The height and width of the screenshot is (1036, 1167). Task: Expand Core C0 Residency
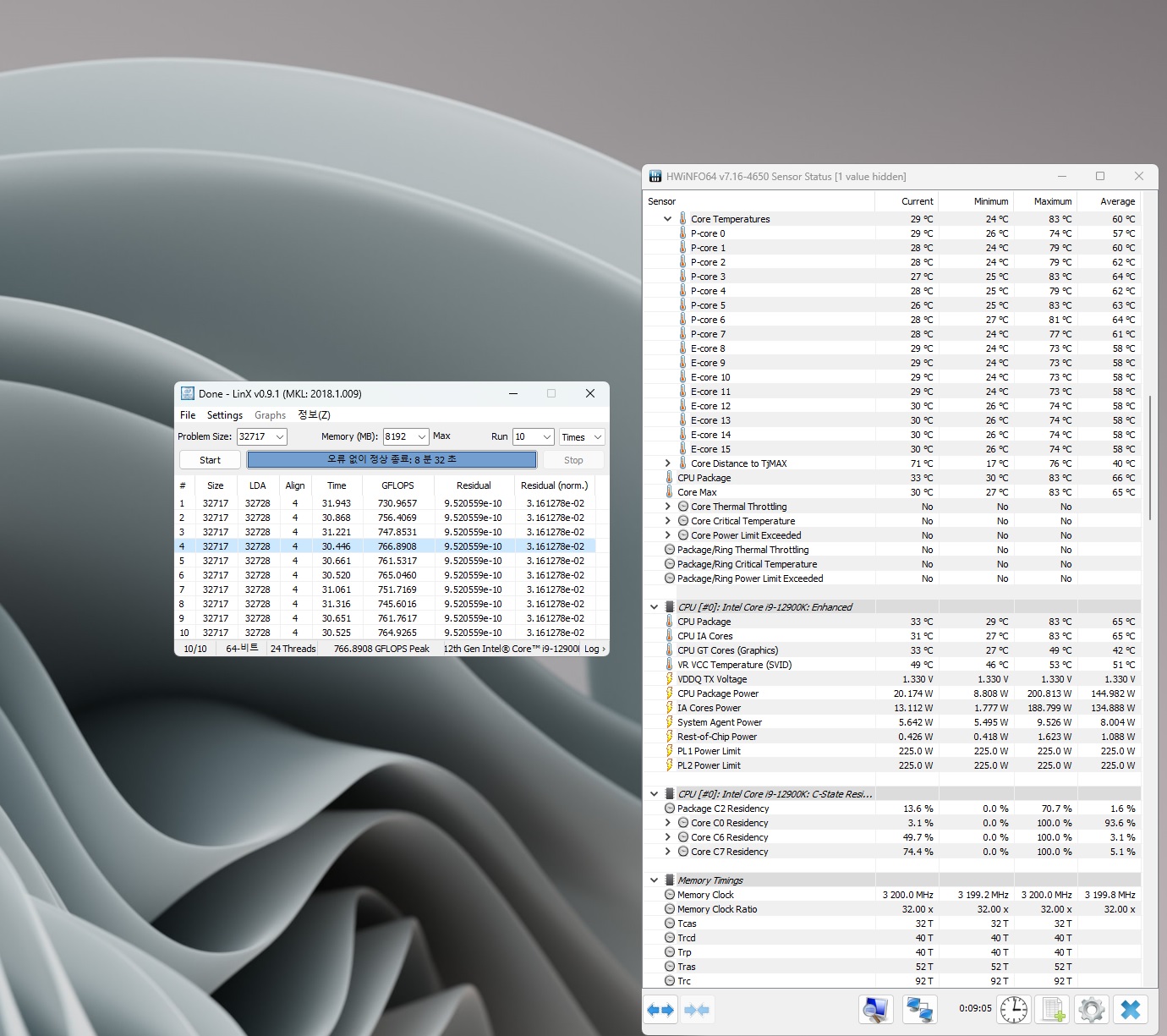pos(667,823)
